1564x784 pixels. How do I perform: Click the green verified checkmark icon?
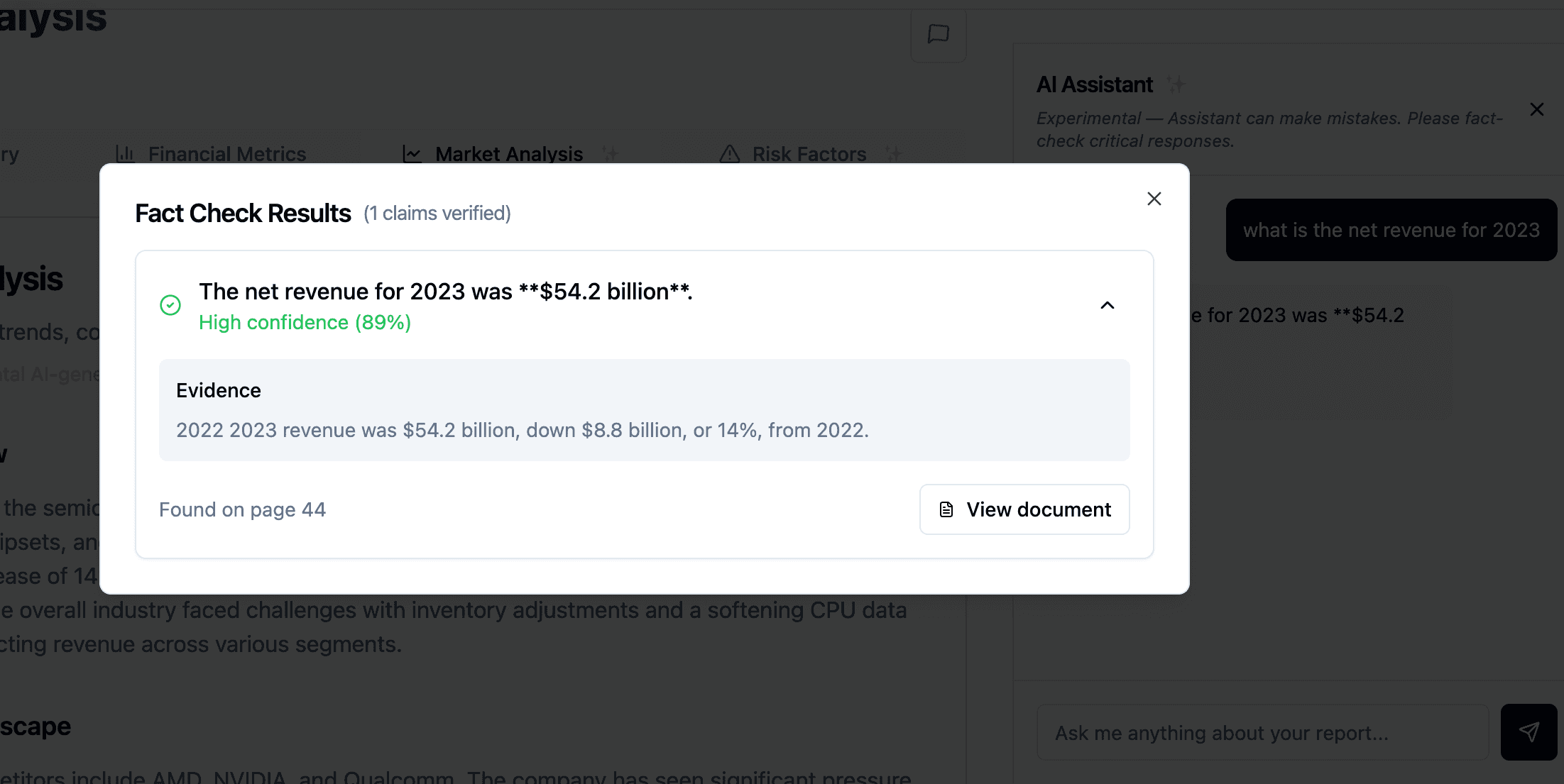point(170,305)
